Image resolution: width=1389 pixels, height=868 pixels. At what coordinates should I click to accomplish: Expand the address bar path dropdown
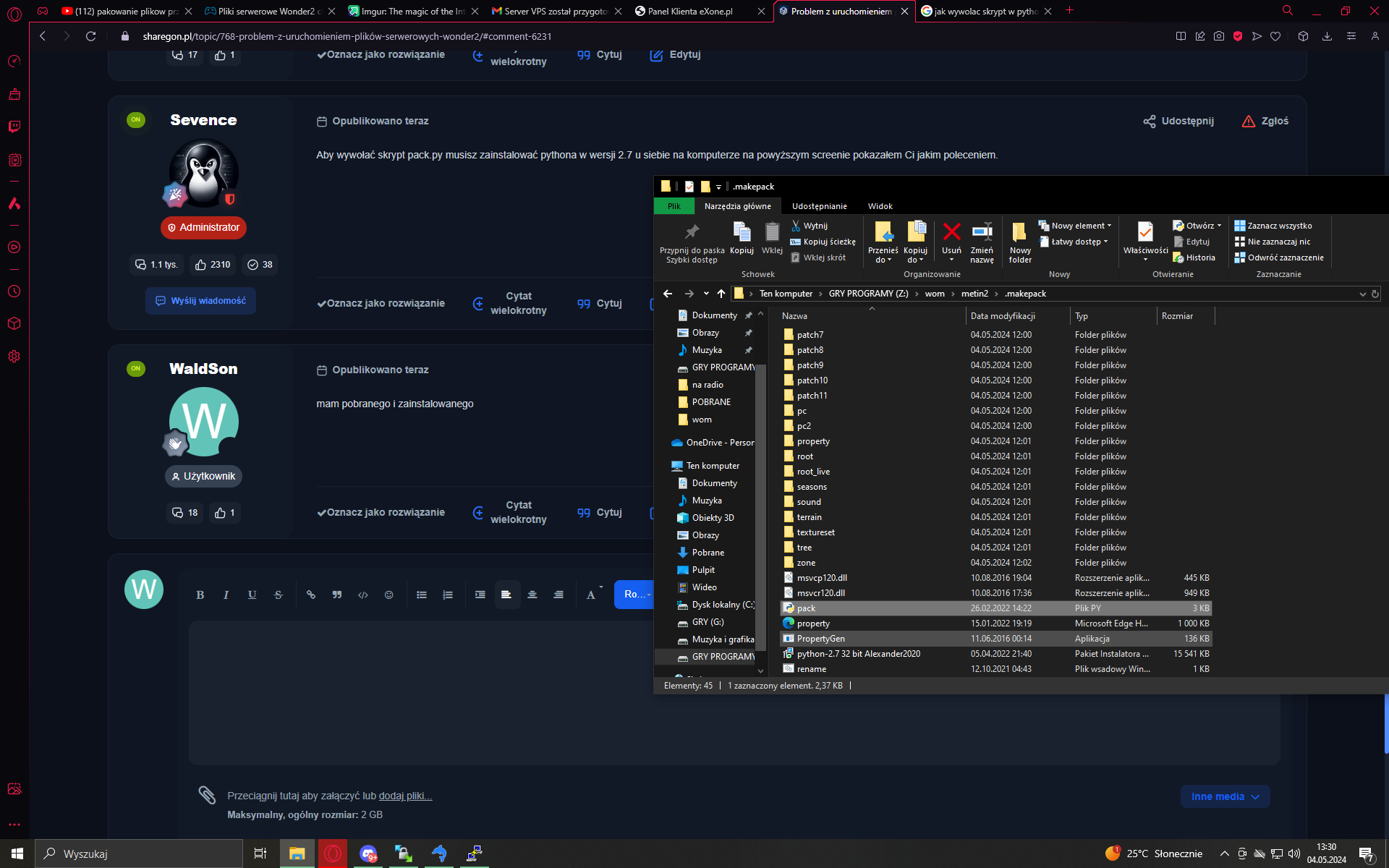(x=1362, y=294)
